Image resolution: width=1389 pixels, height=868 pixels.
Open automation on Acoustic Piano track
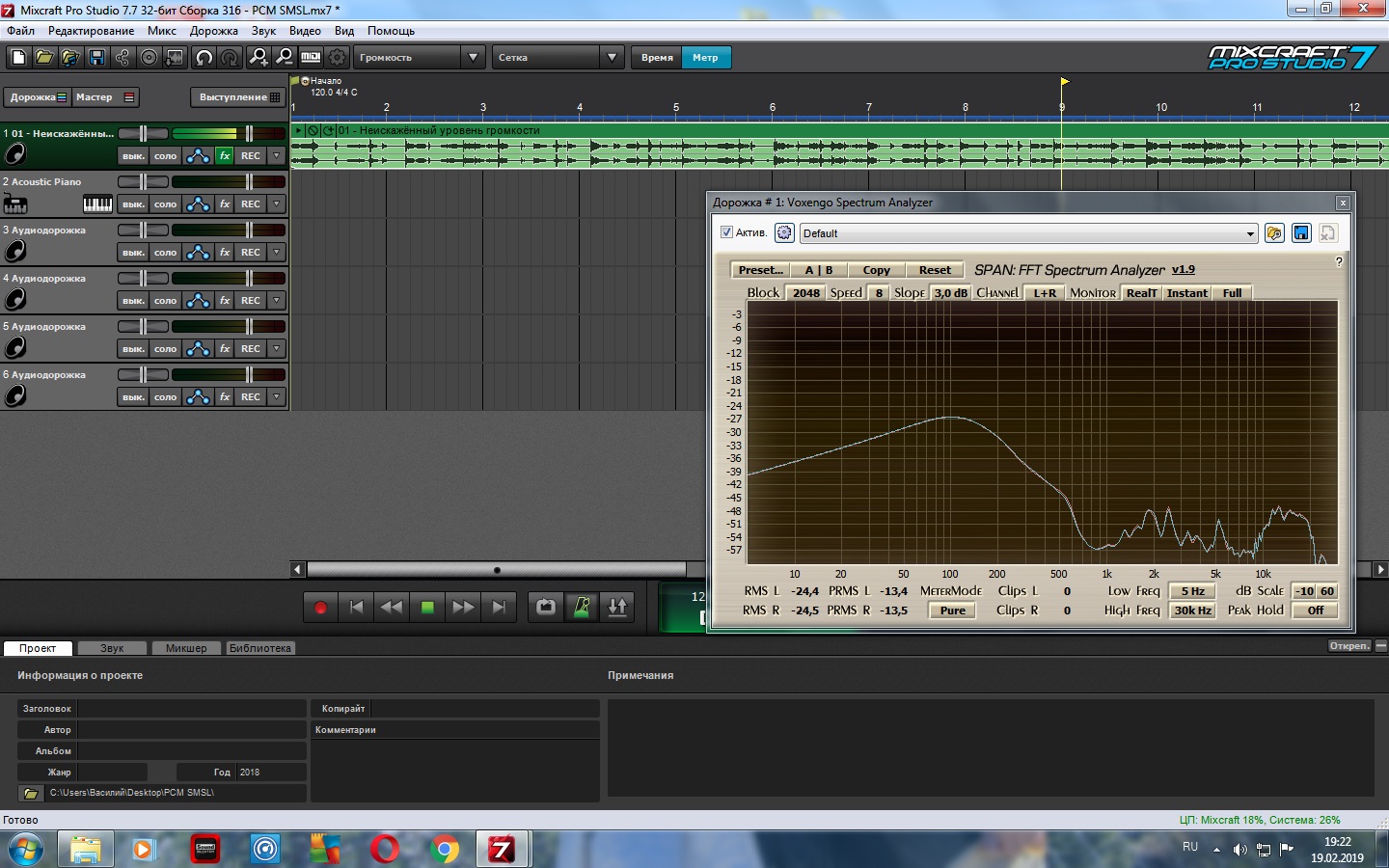pos(198,204)
